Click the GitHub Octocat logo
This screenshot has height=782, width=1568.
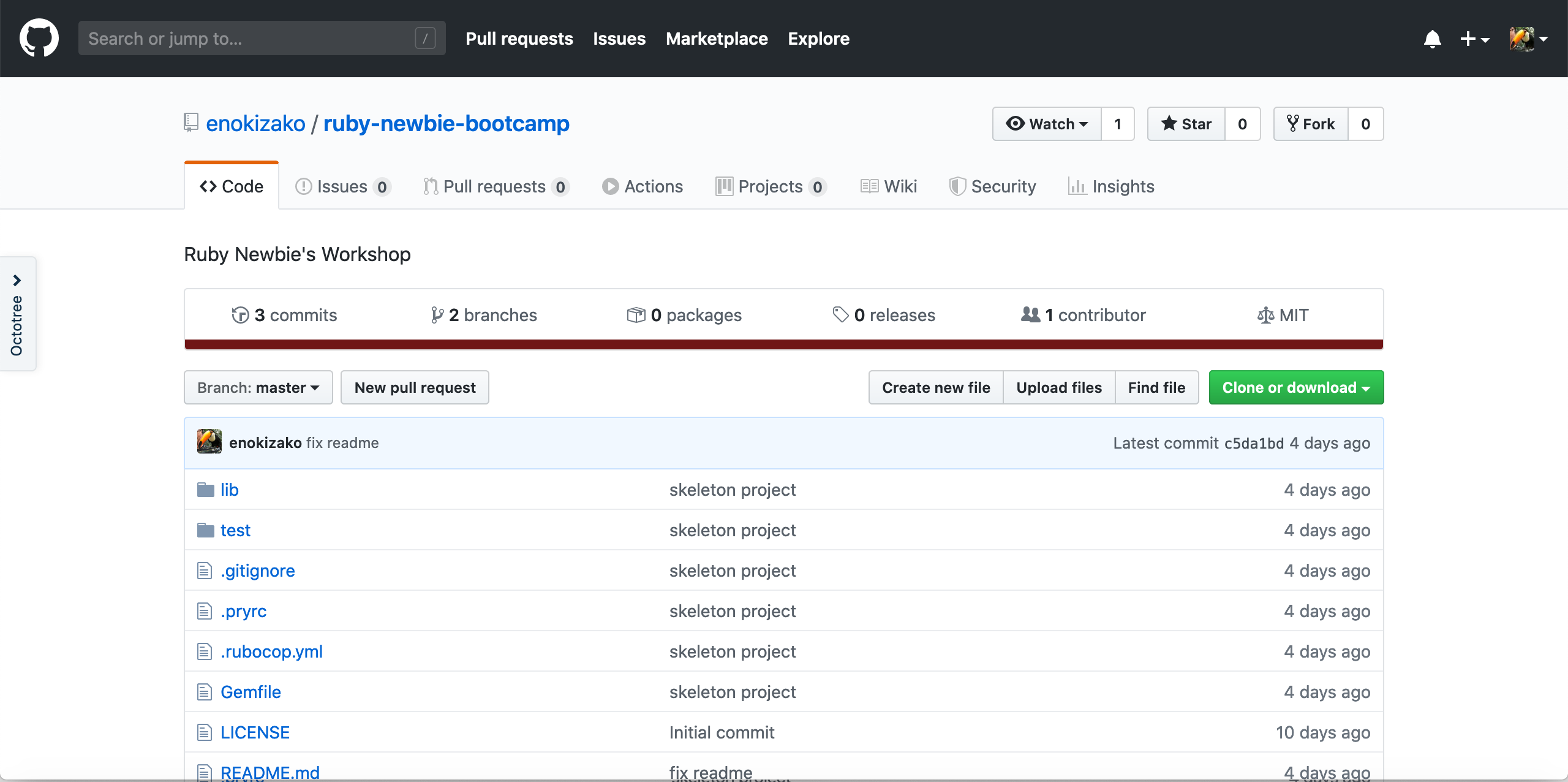[39, 38]
